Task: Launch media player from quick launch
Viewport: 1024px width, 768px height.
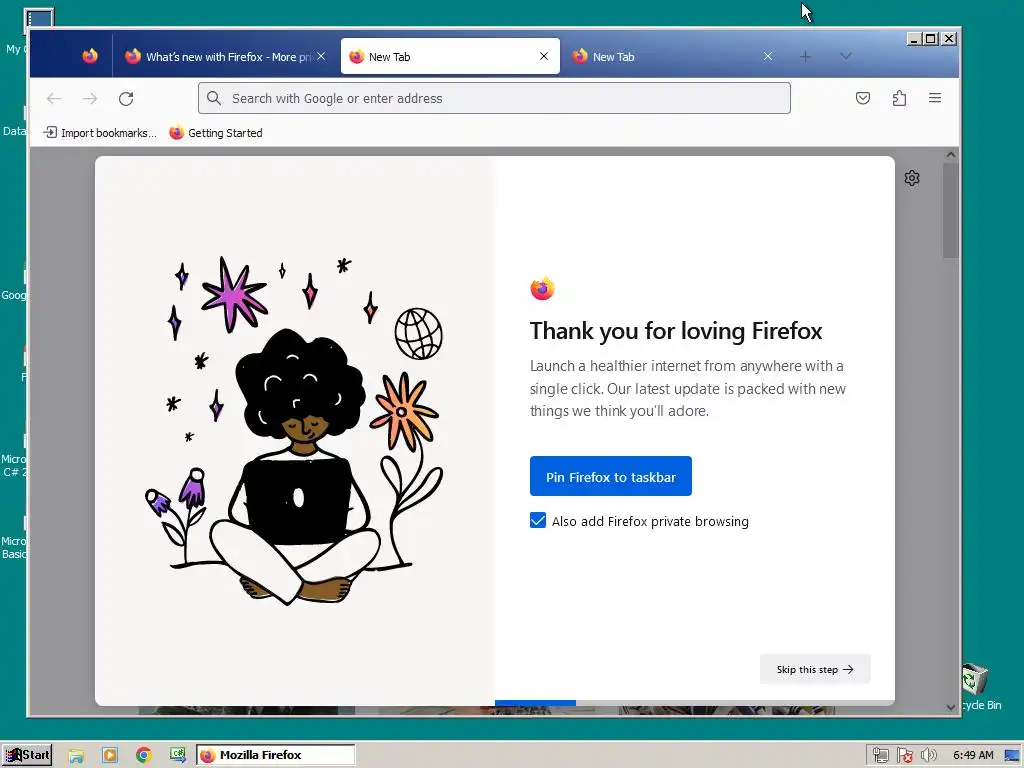Action: [x=110, y=756]
